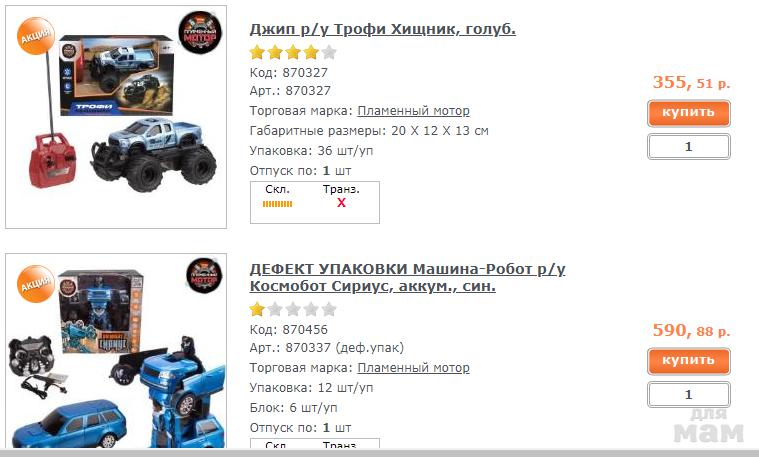Screen dimensions: 759x457
Task: Click the Пламенный мотор logo on robot image
Action: coord(204,276)
